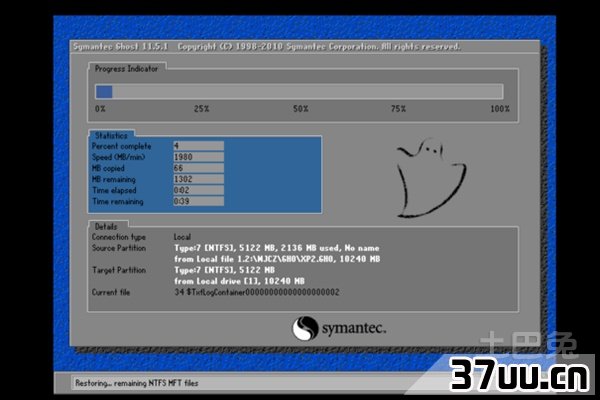
Task: Click the symantec. wordmark text
Action: (354, 328)
